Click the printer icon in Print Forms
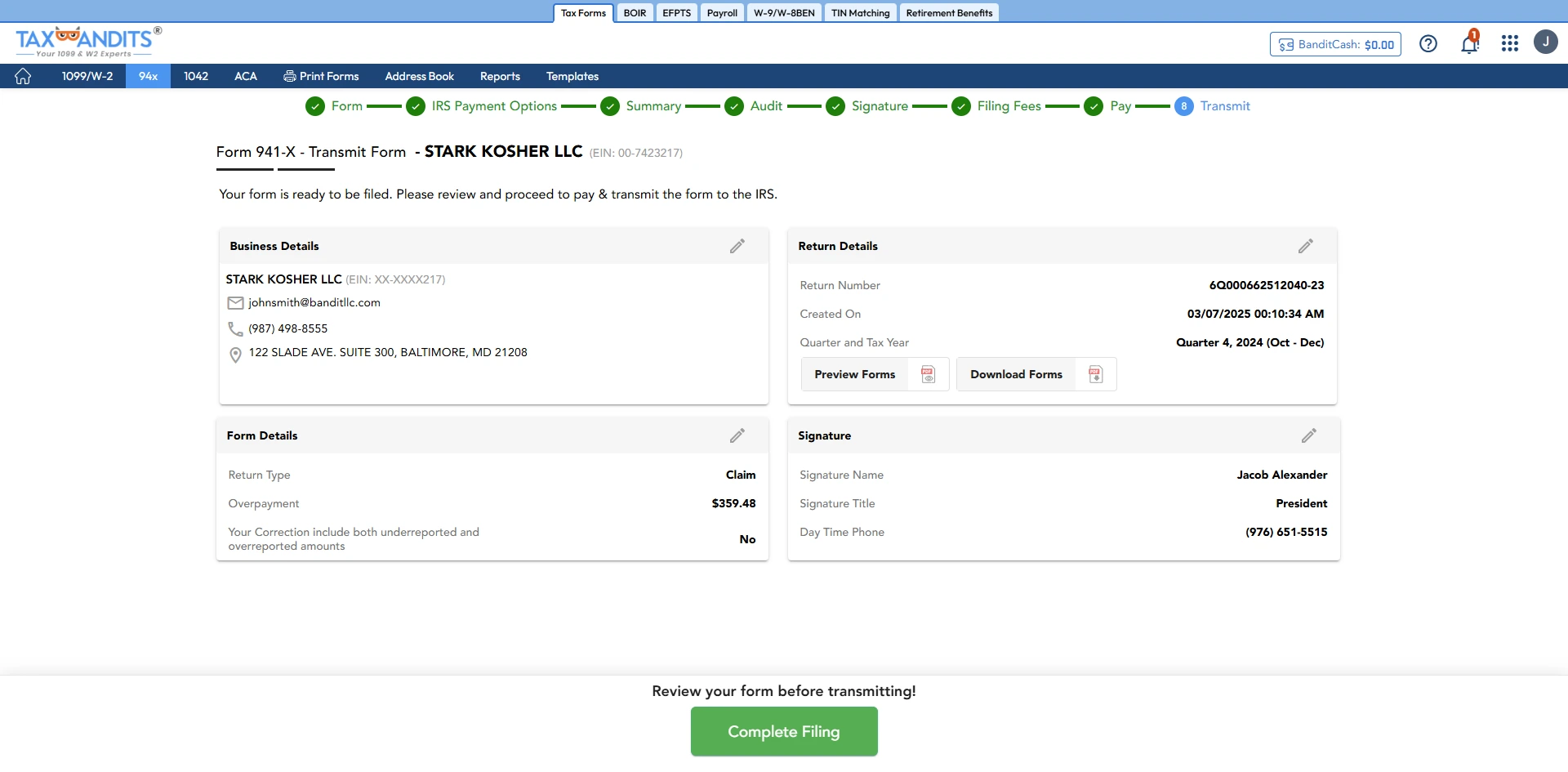This screenshot has height=772, width=1568. [x=290, y=76]
